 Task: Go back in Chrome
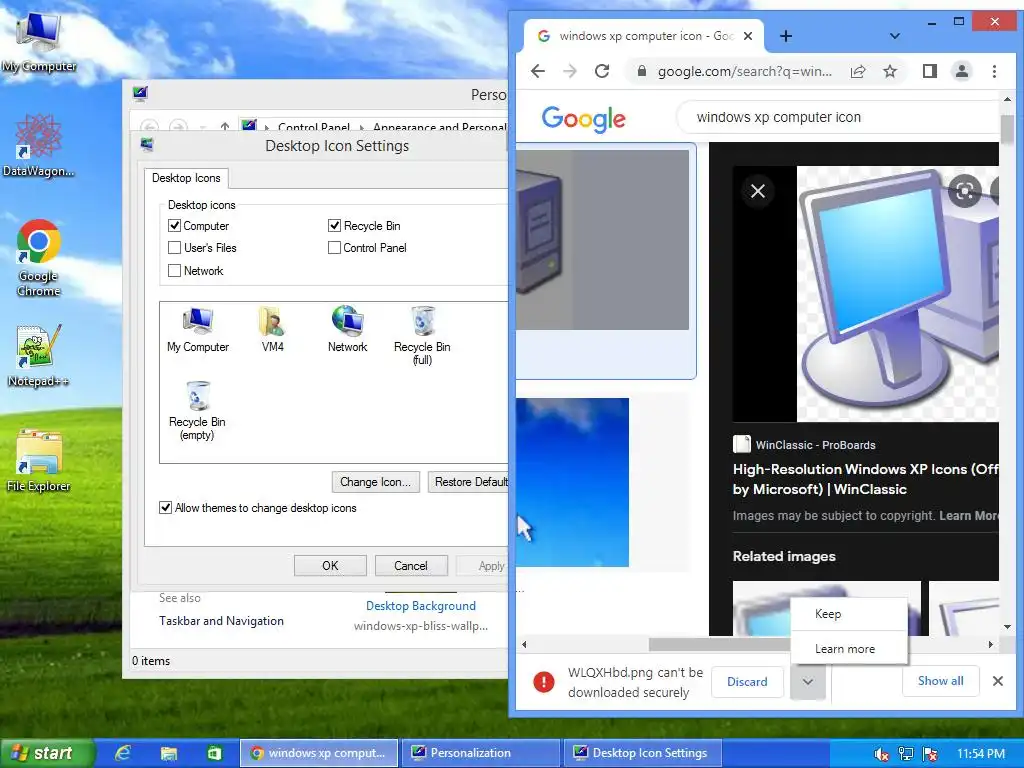click(537, 71)
